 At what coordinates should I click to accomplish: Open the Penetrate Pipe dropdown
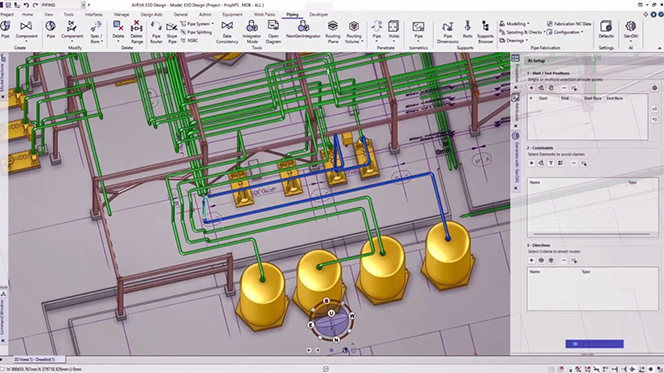click(x=376, y=30)
